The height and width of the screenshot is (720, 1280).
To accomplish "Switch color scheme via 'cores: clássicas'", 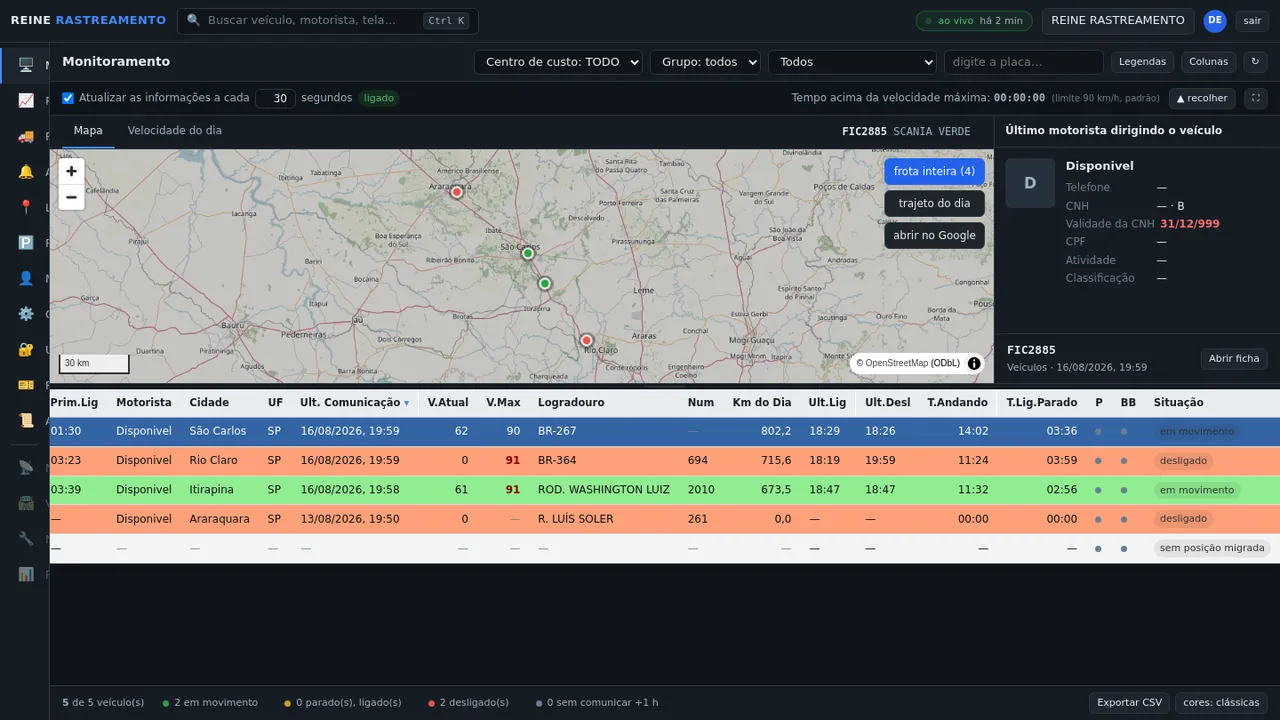I will click(1222, 703).
